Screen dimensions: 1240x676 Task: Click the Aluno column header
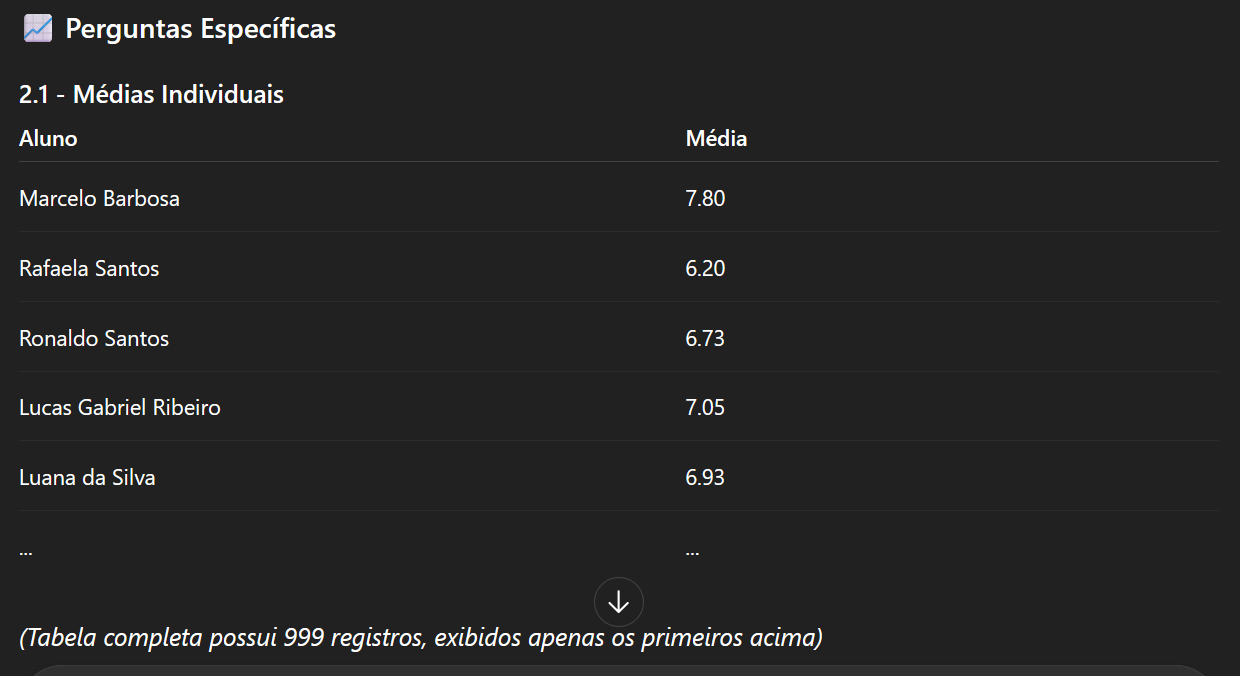point(48,139)
